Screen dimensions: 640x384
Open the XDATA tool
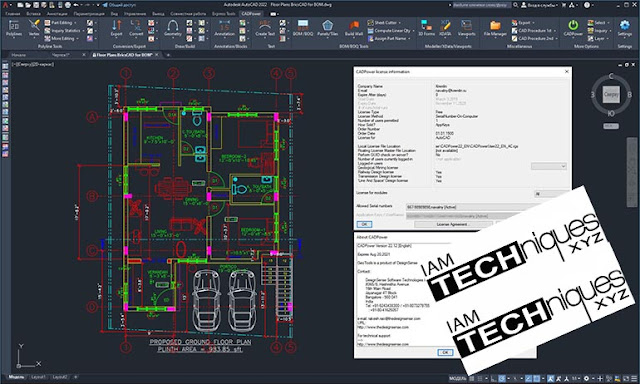(445, 28)
